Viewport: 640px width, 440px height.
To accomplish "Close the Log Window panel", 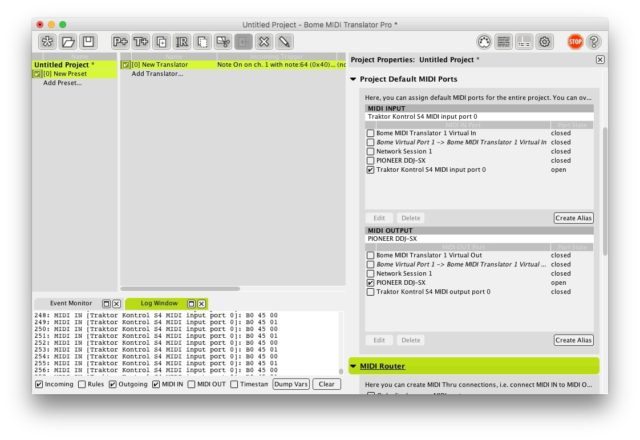I will click(x=202, y=304).
